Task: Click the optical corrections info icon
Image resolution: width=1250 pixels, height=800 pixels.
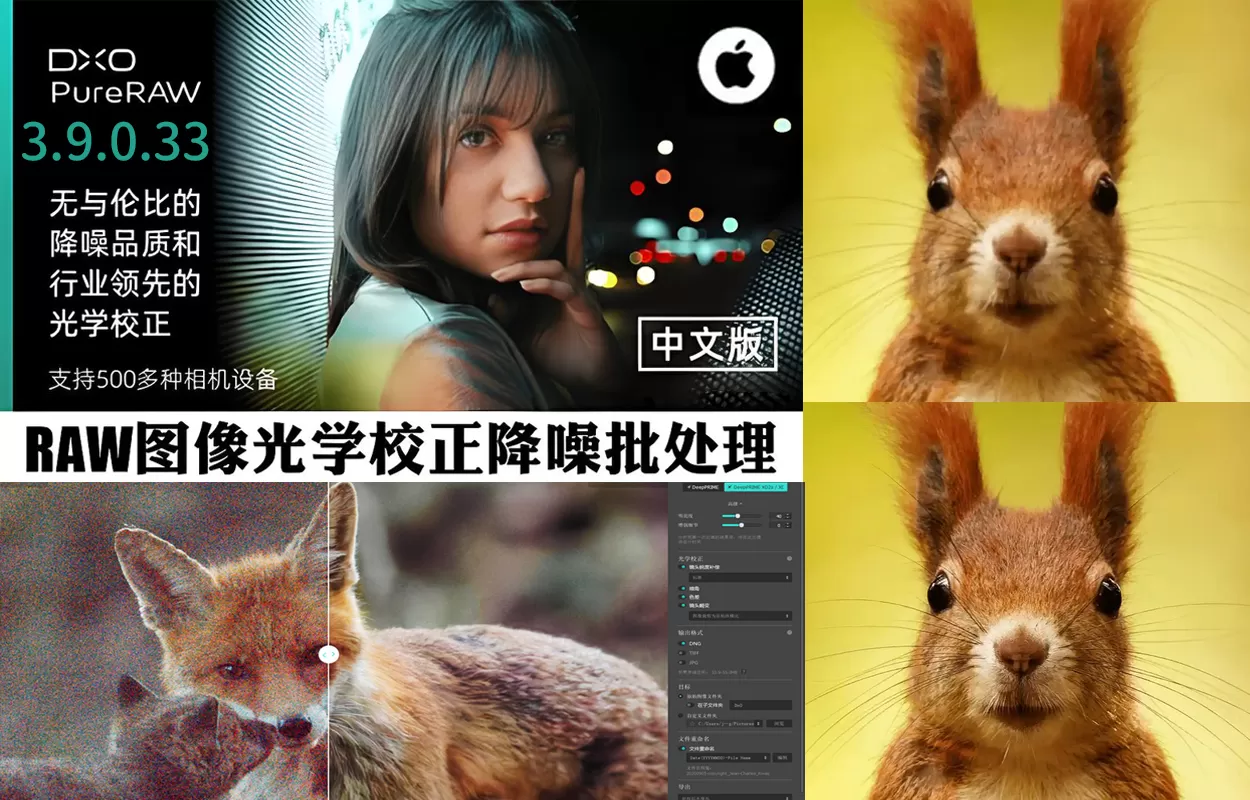Action: (789, 558)
